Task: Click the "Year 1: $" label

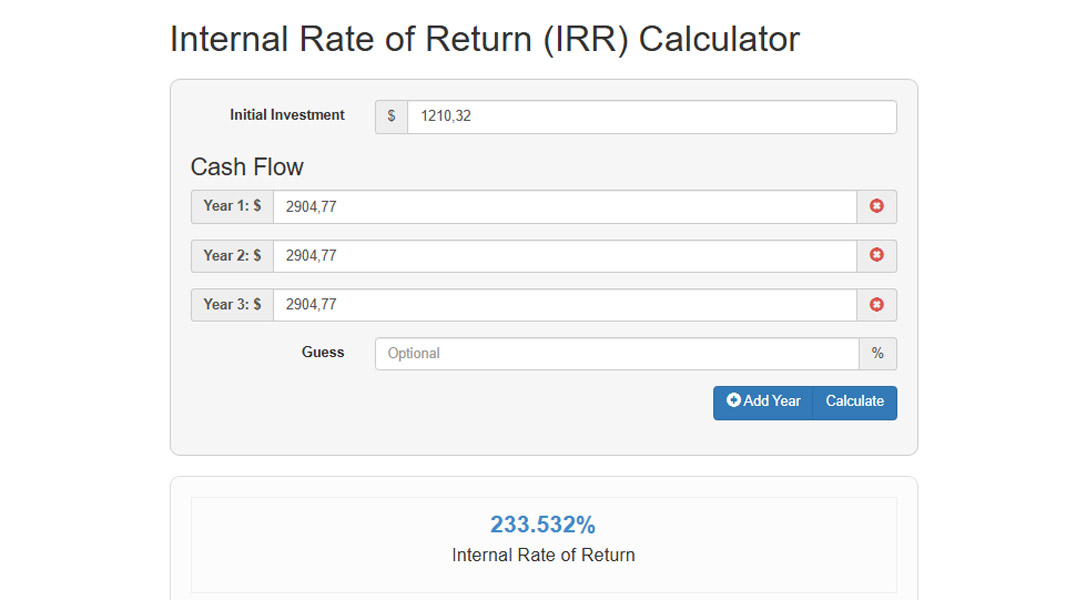Action: coord(232,206)
